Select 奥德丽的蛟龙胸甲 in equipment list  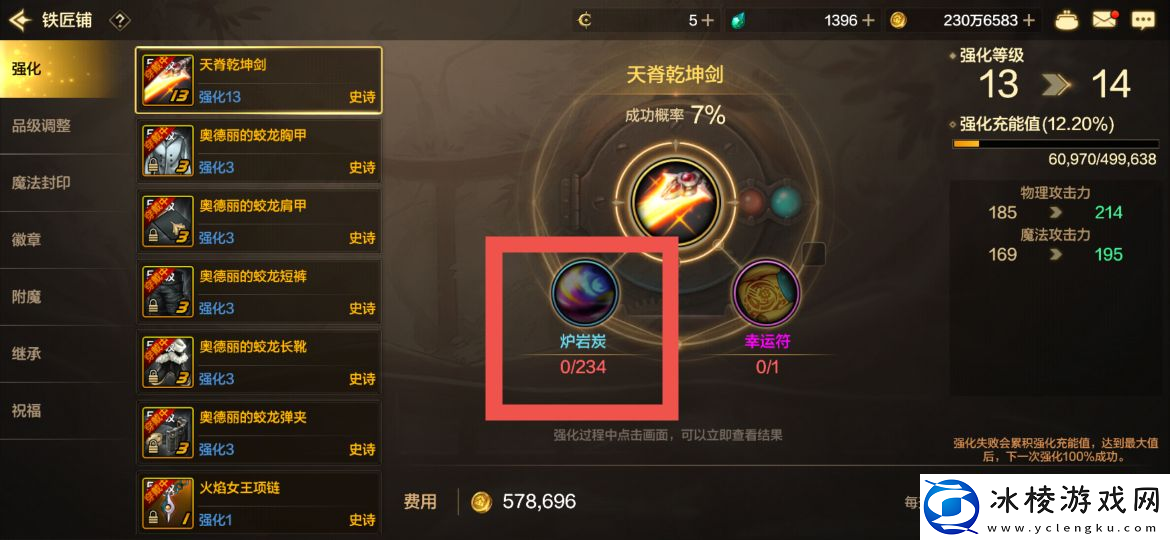pyautogui.click(x=259, y=150)
